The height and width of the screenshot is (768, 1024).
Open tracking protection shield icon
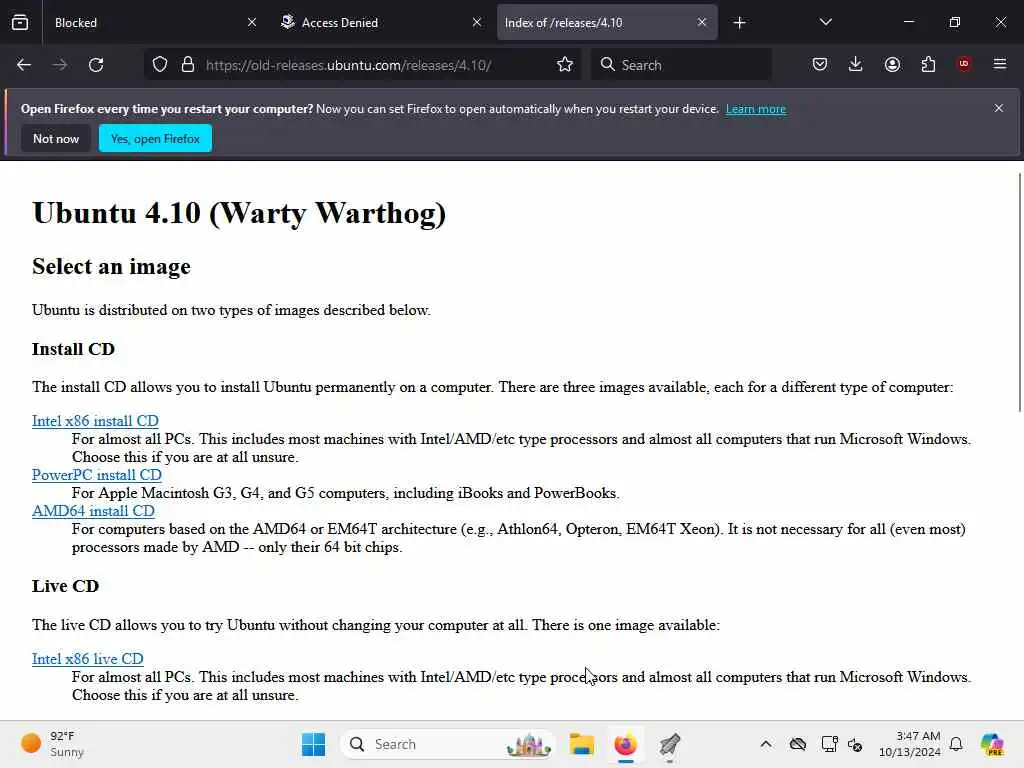(160, 65)
